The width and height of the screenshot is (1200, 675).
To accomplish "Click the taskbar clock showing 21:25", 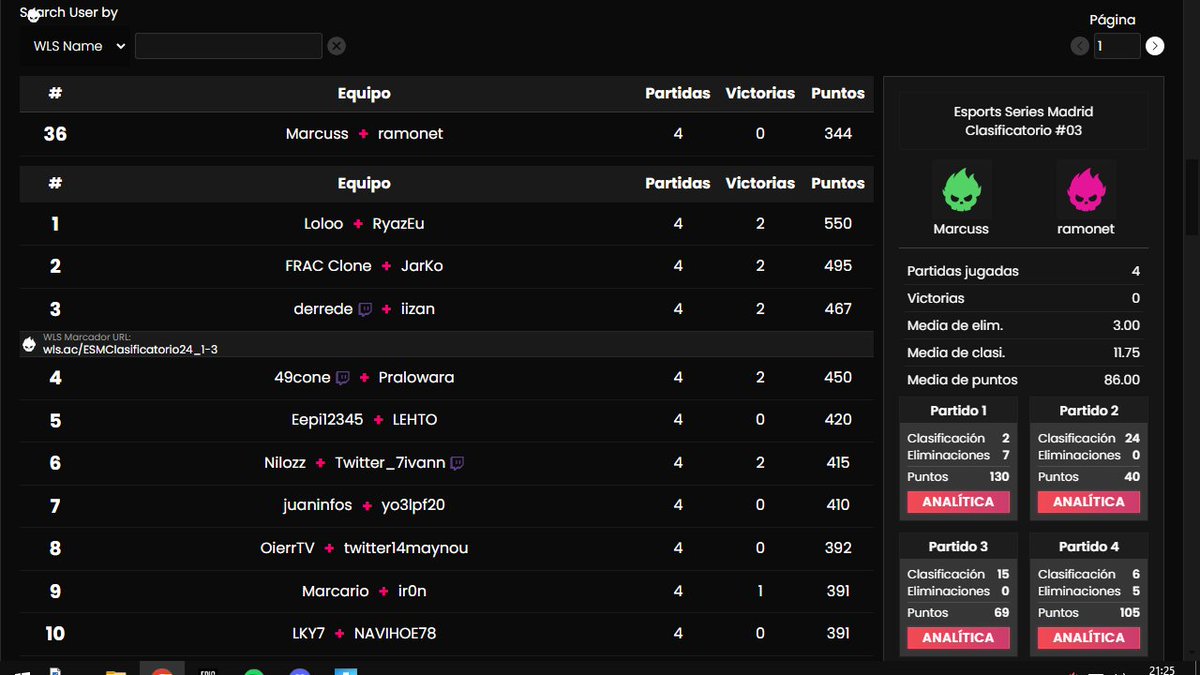I will click(x=1162, y=669).
